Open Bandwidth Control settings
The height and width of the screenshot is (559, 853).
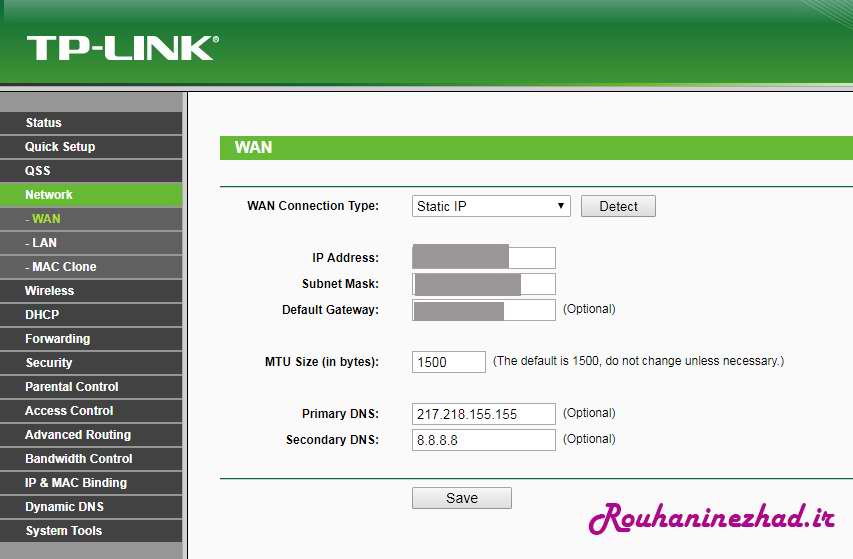tap(91, 458)
